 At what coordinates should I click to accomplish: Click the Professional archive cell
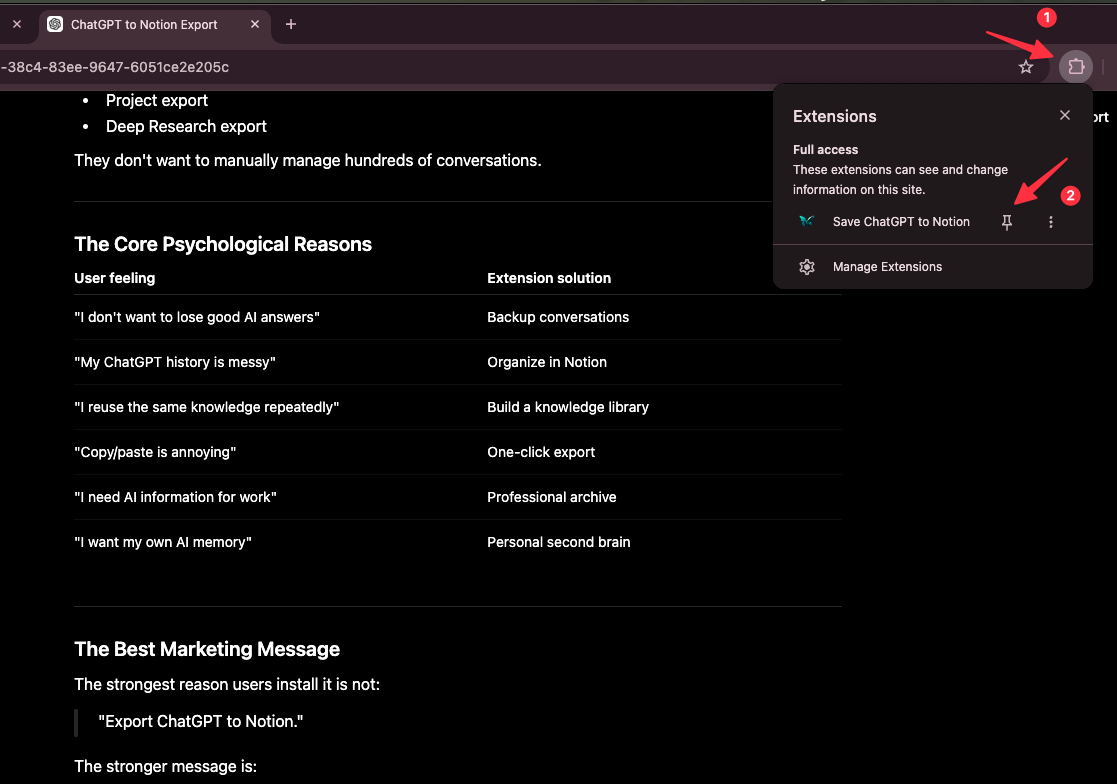pyautogui.click(x=551, y=497)
